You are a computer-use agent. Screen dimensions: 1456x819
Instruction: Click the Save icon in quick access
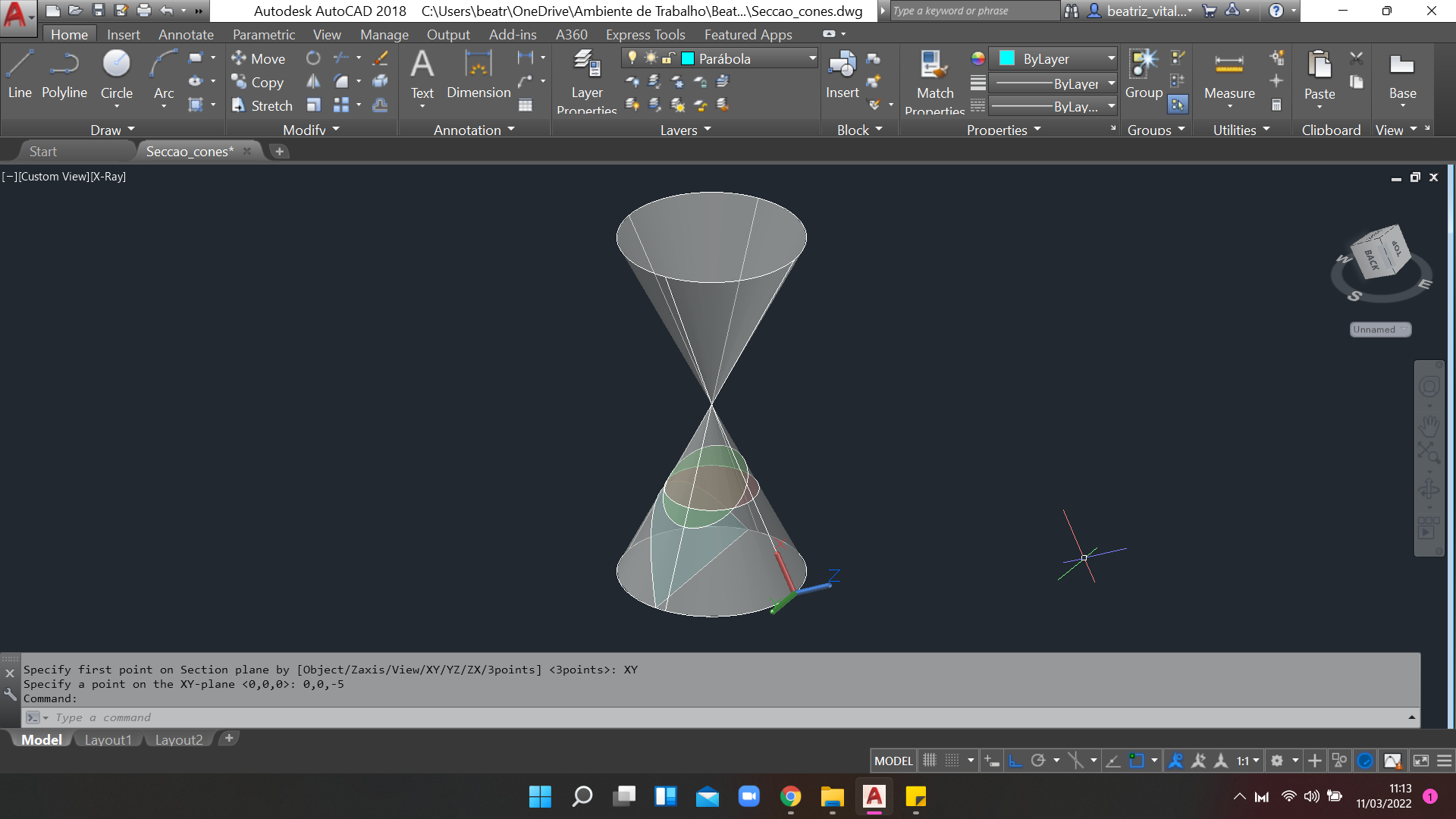click(x=98, y=11)
